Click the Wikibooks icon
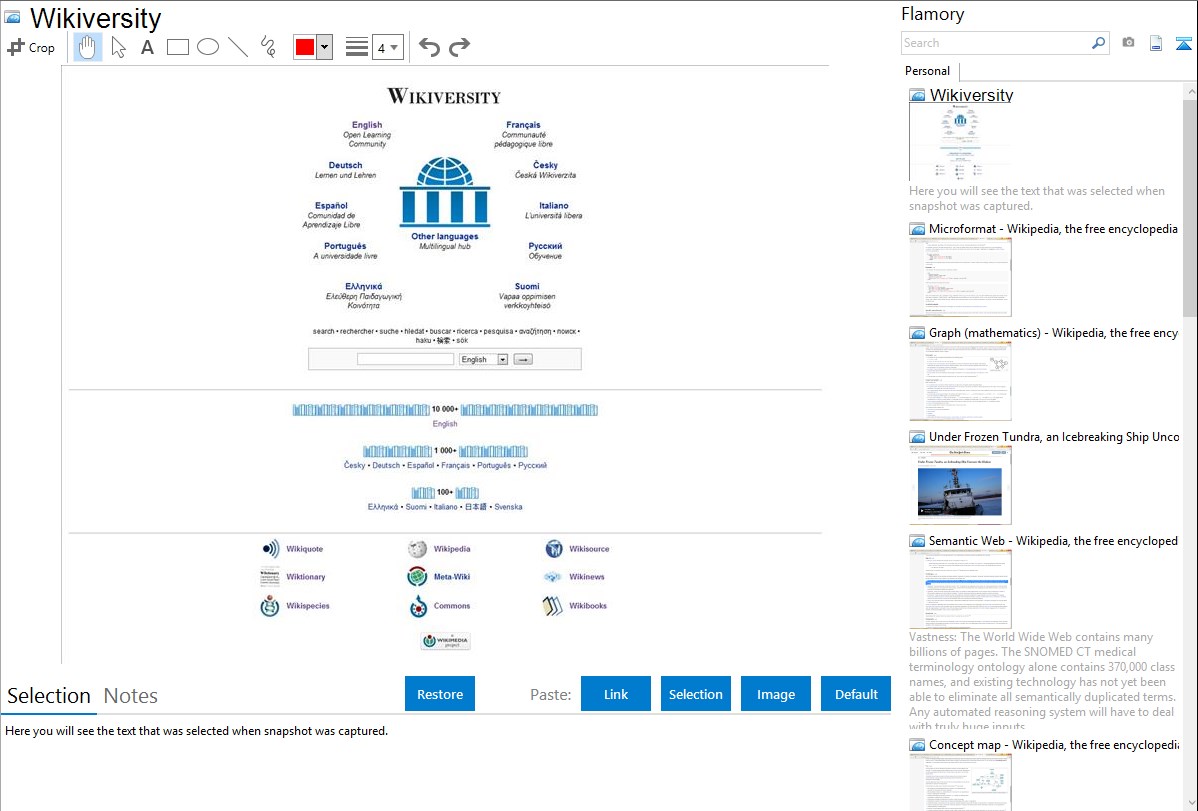Image resolution: width=1198 pixels, height=811 pixels. pos(552,606)
